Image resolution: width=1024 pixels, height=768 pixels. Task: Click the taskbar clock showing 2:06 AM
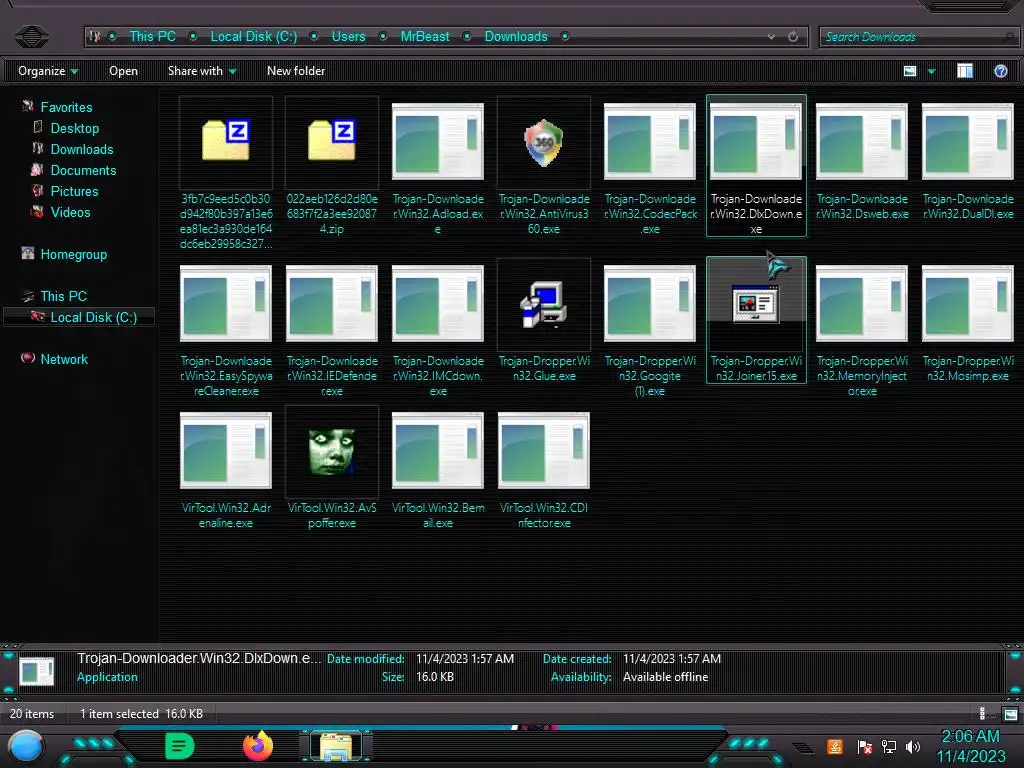pos(970,746)
